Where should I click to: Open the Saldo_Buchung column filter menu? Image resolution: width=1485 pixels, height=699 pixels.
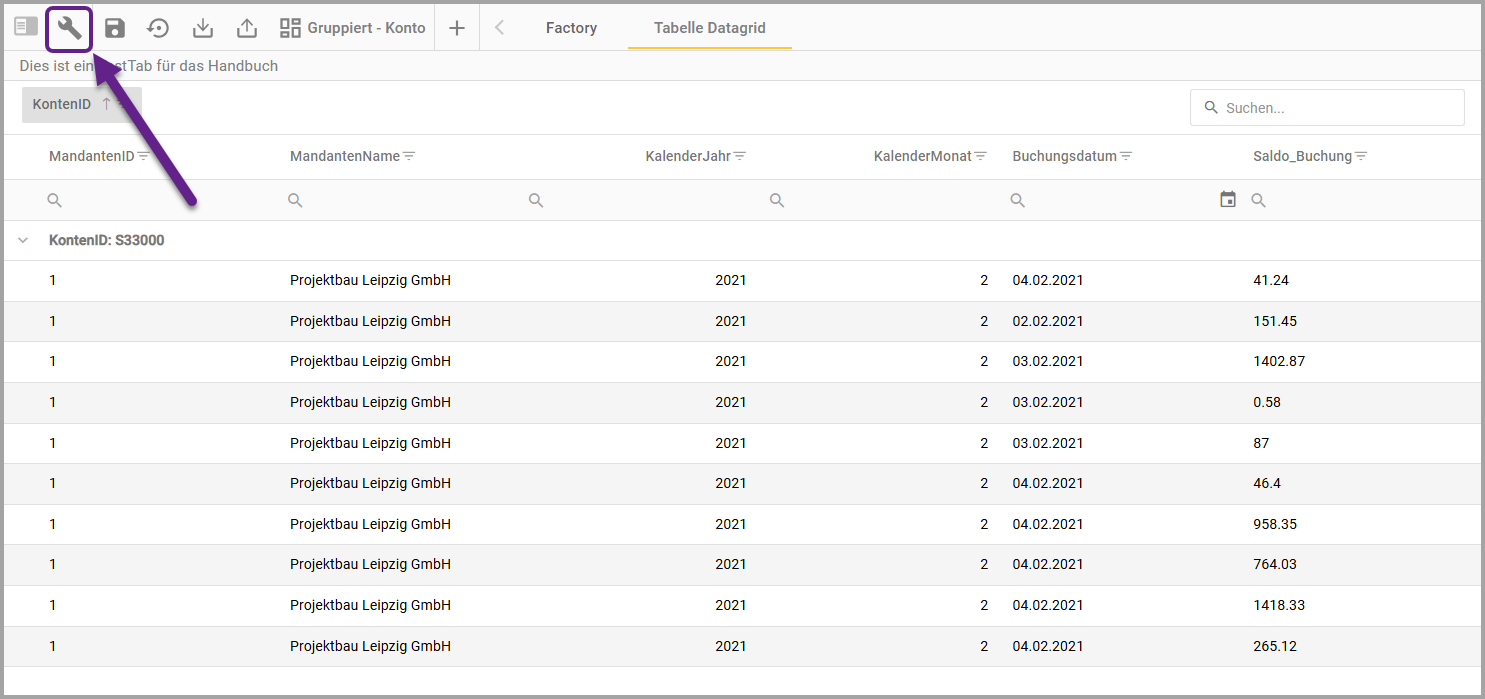tap(1361, 157)
